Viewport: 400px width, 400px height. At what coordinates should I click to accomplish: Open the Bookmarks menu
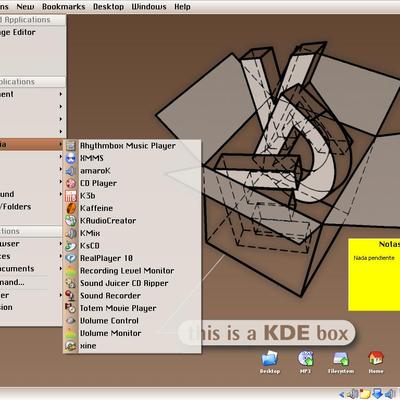coord(64,7)
